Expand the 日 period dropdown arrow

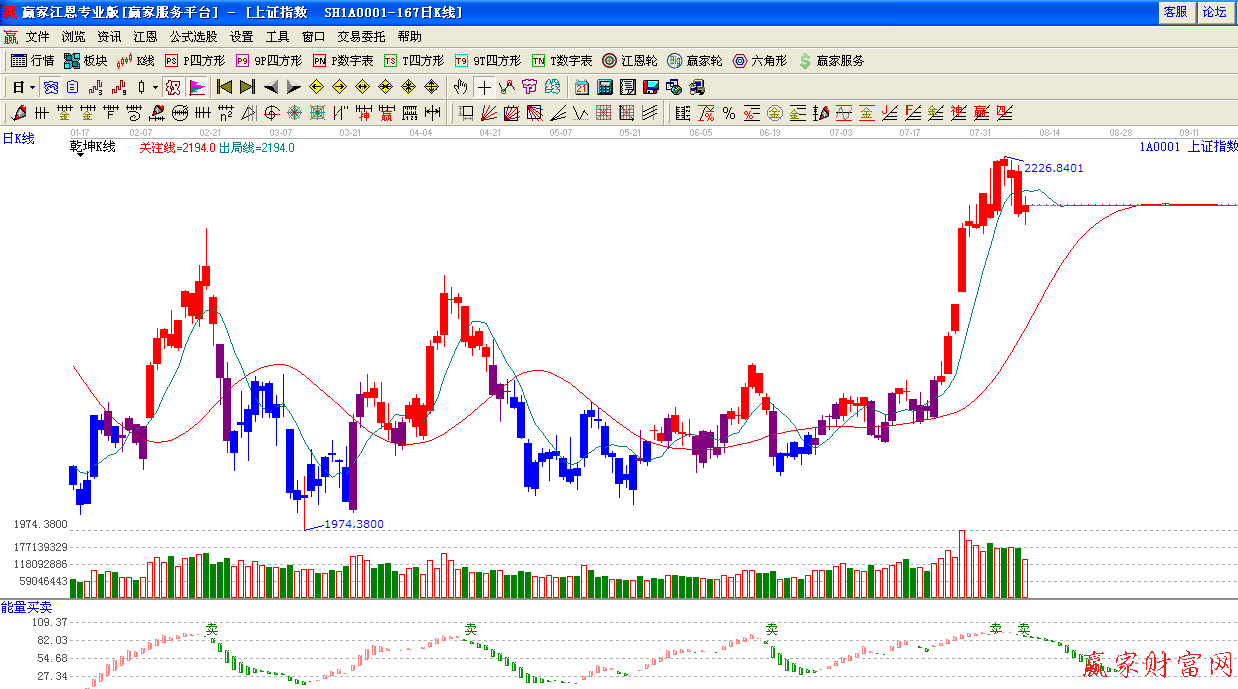[x=32, y=87]
